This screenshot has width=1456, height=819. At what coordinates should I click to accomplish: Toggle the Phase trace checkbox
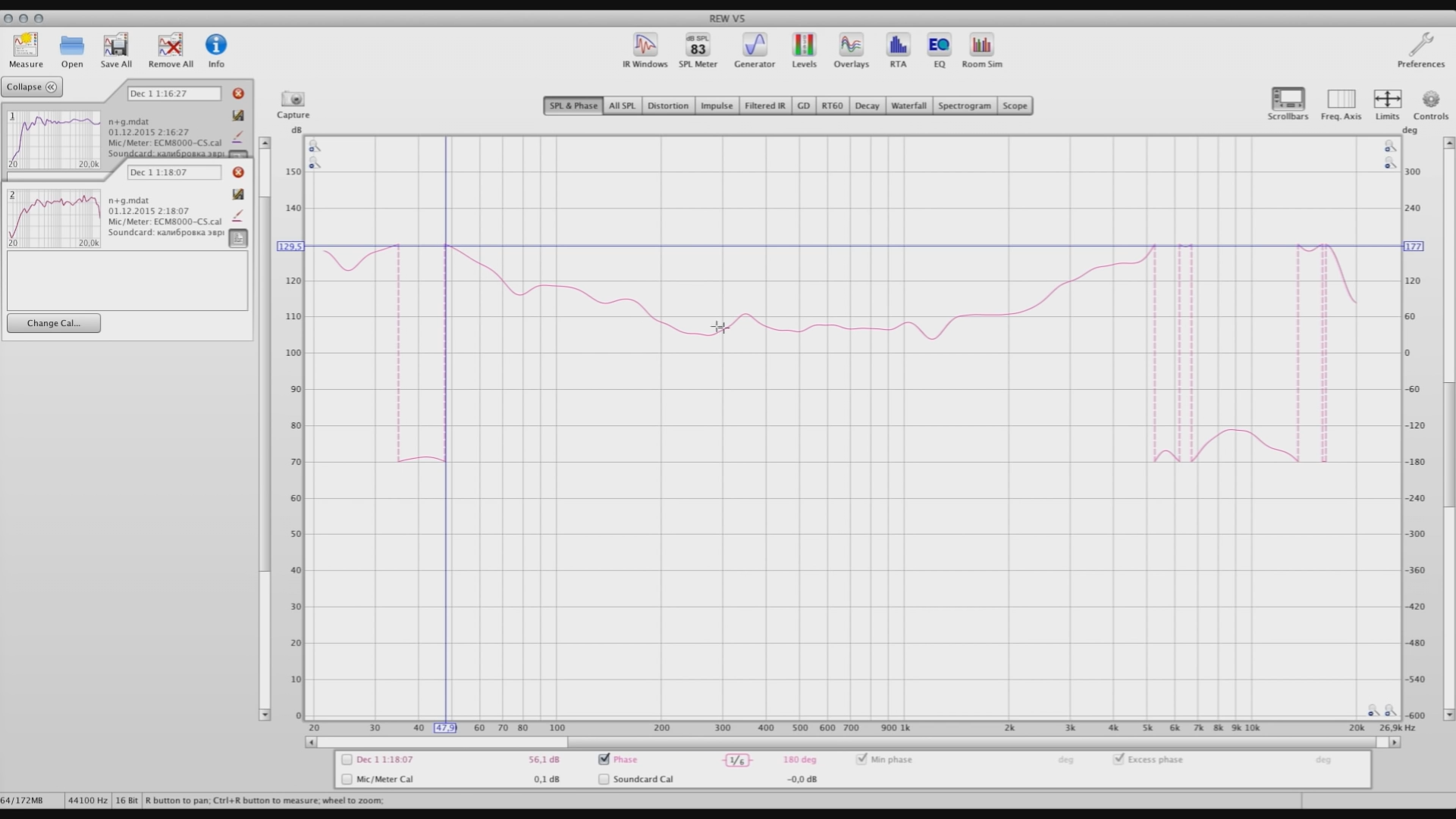(x=604, y=759)
